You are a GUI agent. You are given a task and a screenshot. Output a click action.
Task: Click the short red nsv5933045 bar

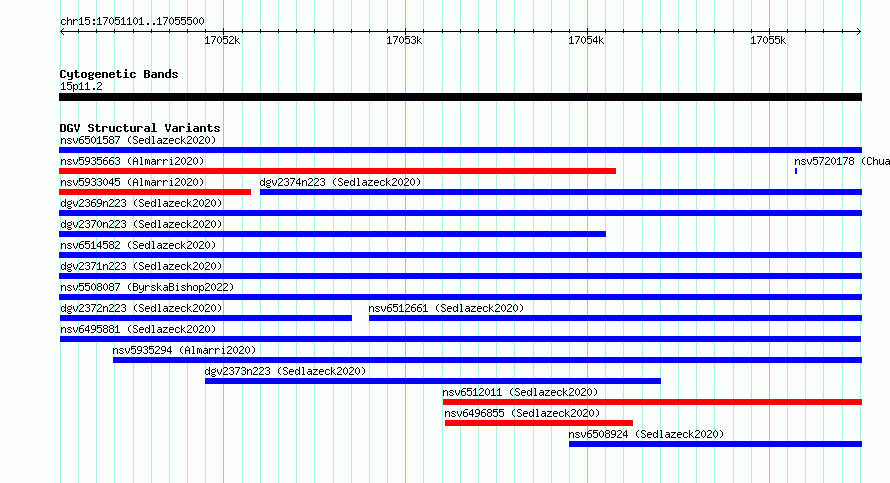(155, 192)
